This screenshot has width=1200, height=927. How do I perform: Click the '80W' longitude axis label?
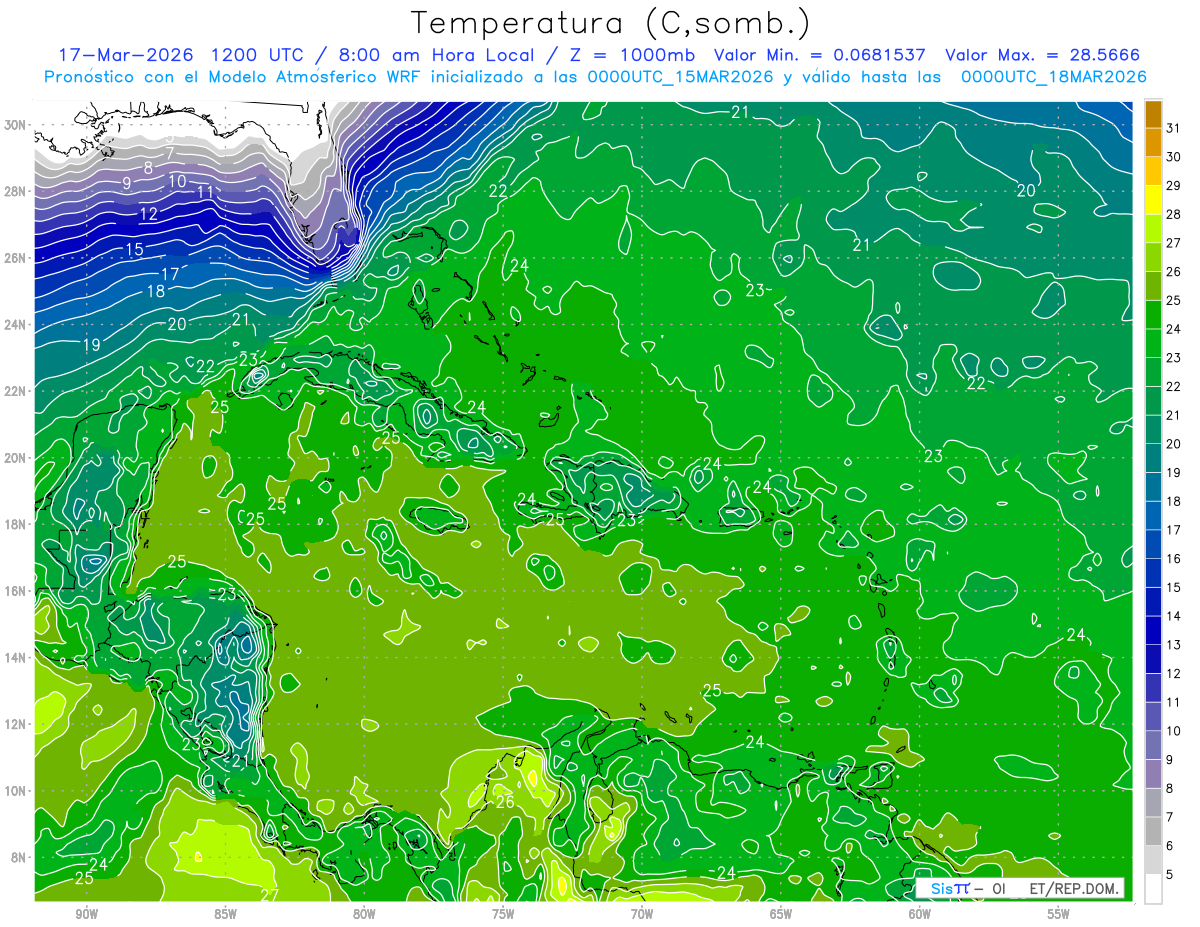click(364, 914)
